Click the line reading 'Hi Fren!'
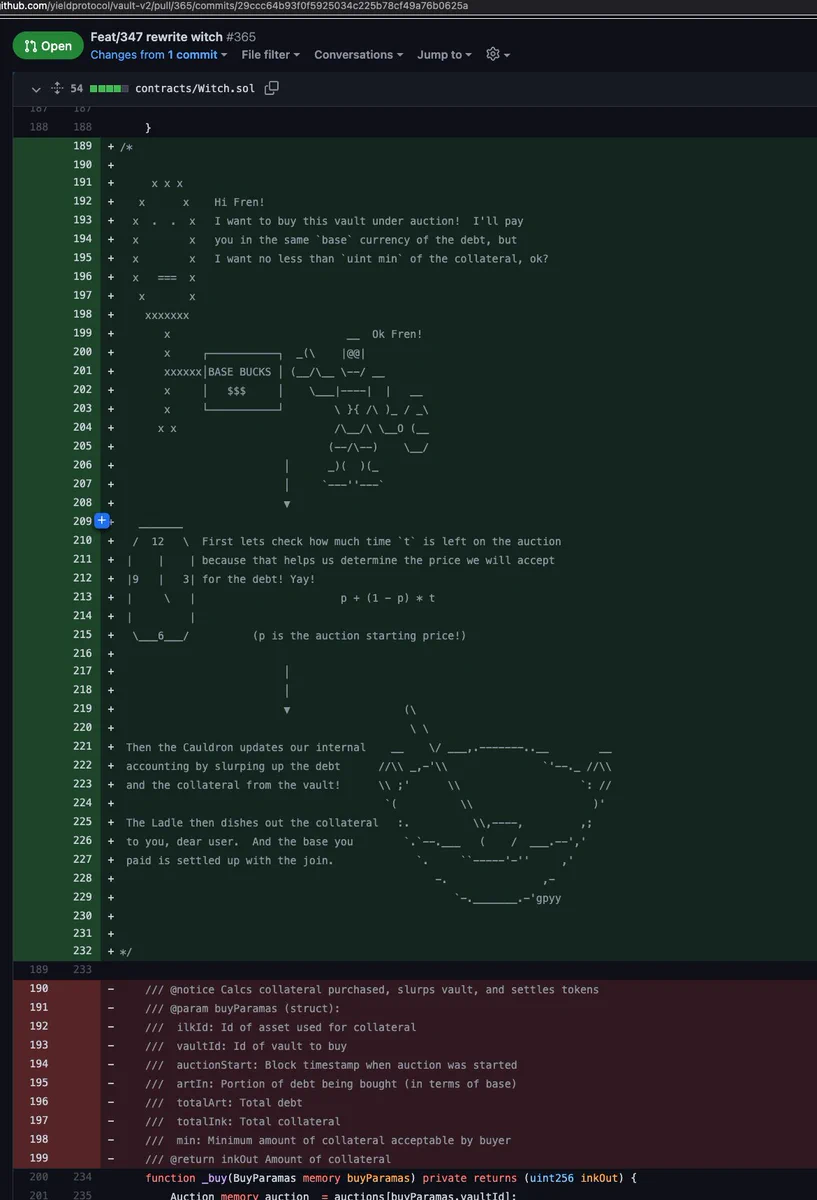This screenshot has width=817, height=1200. pyautogui.click(x=239, y=202)
